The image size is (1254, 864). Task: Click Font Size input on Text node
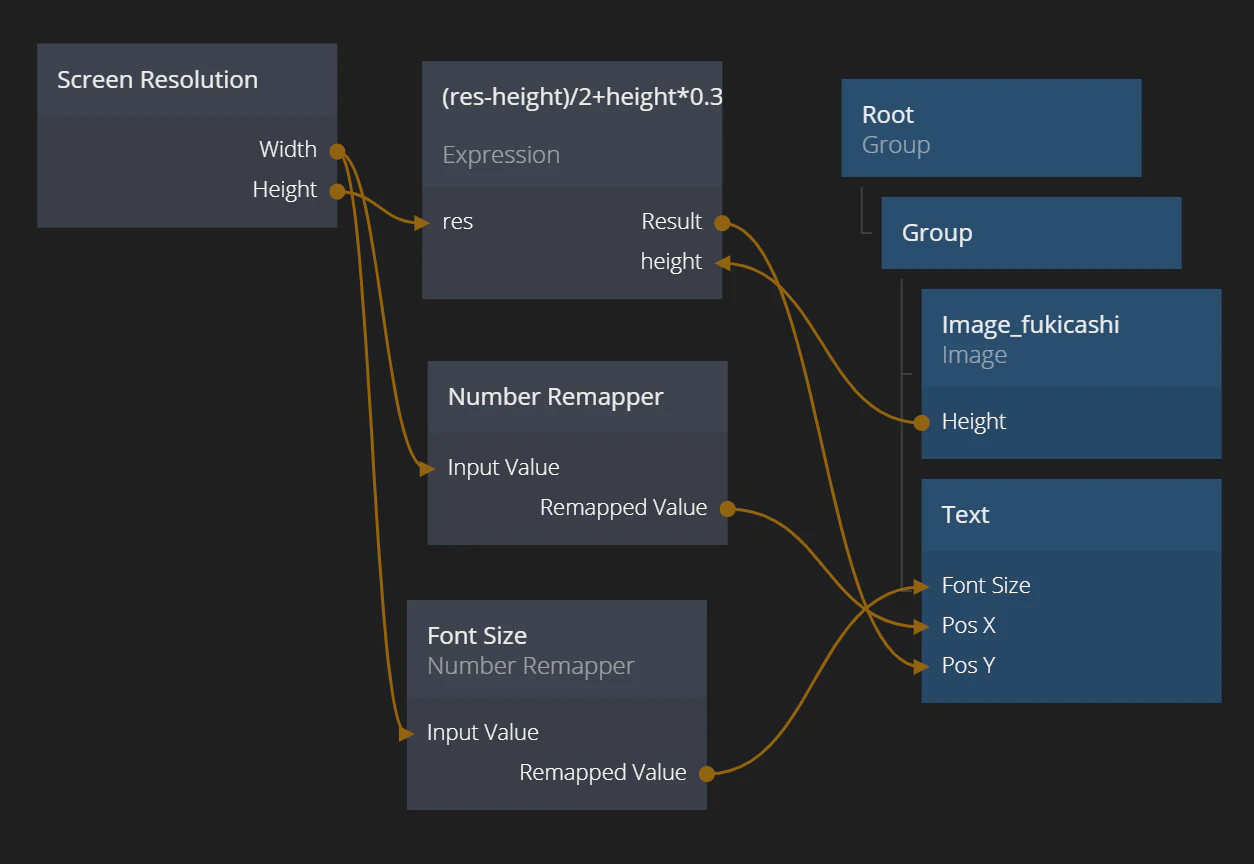(x=922, y=586)
